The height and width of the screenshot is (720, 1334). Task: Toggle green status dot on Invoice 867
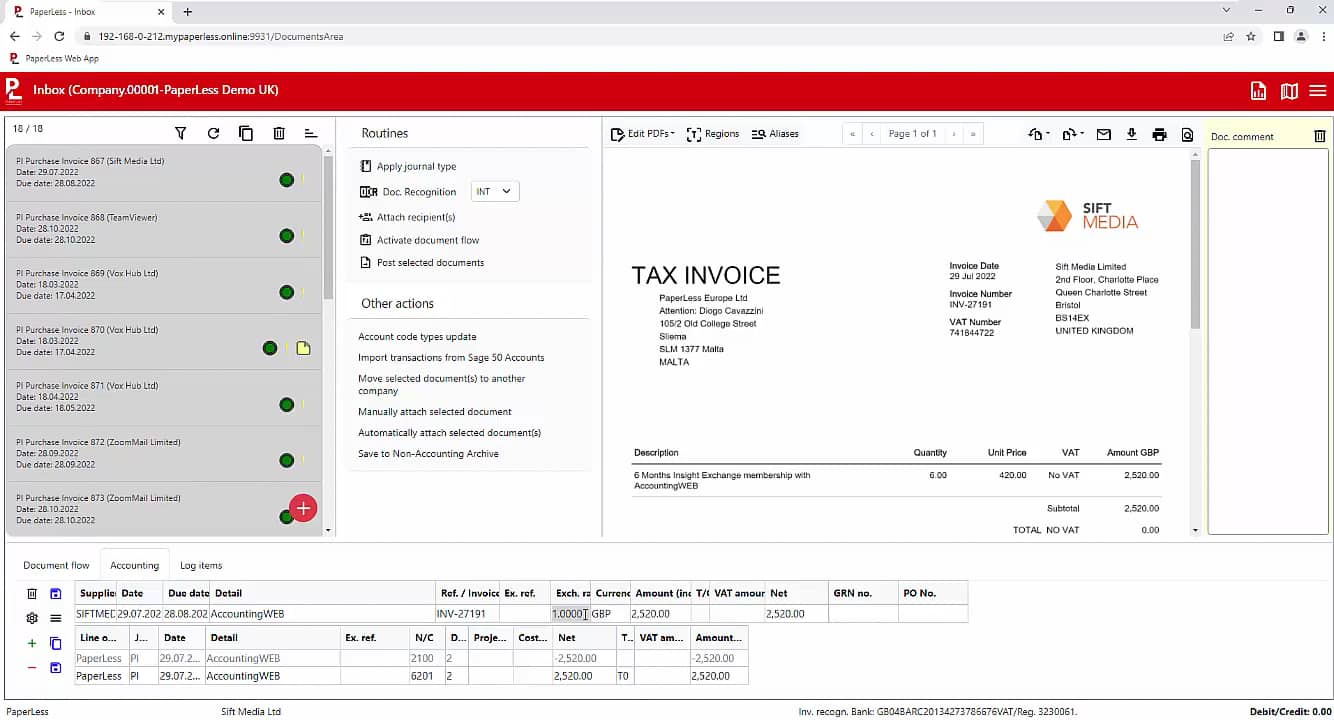[287, 180]
